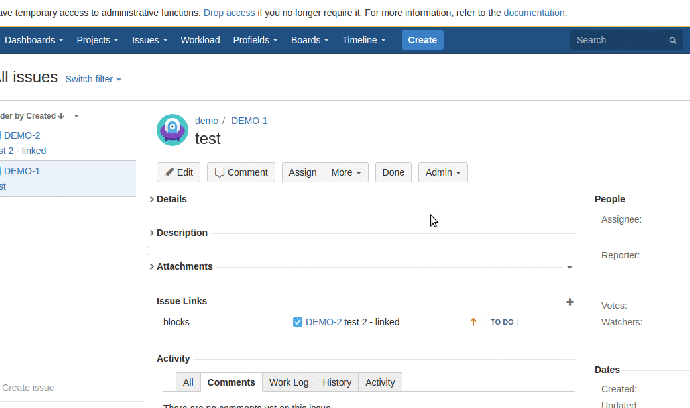Mark the issue as Done
Viewport: 690px width, 408px height.
coord(393,172)
